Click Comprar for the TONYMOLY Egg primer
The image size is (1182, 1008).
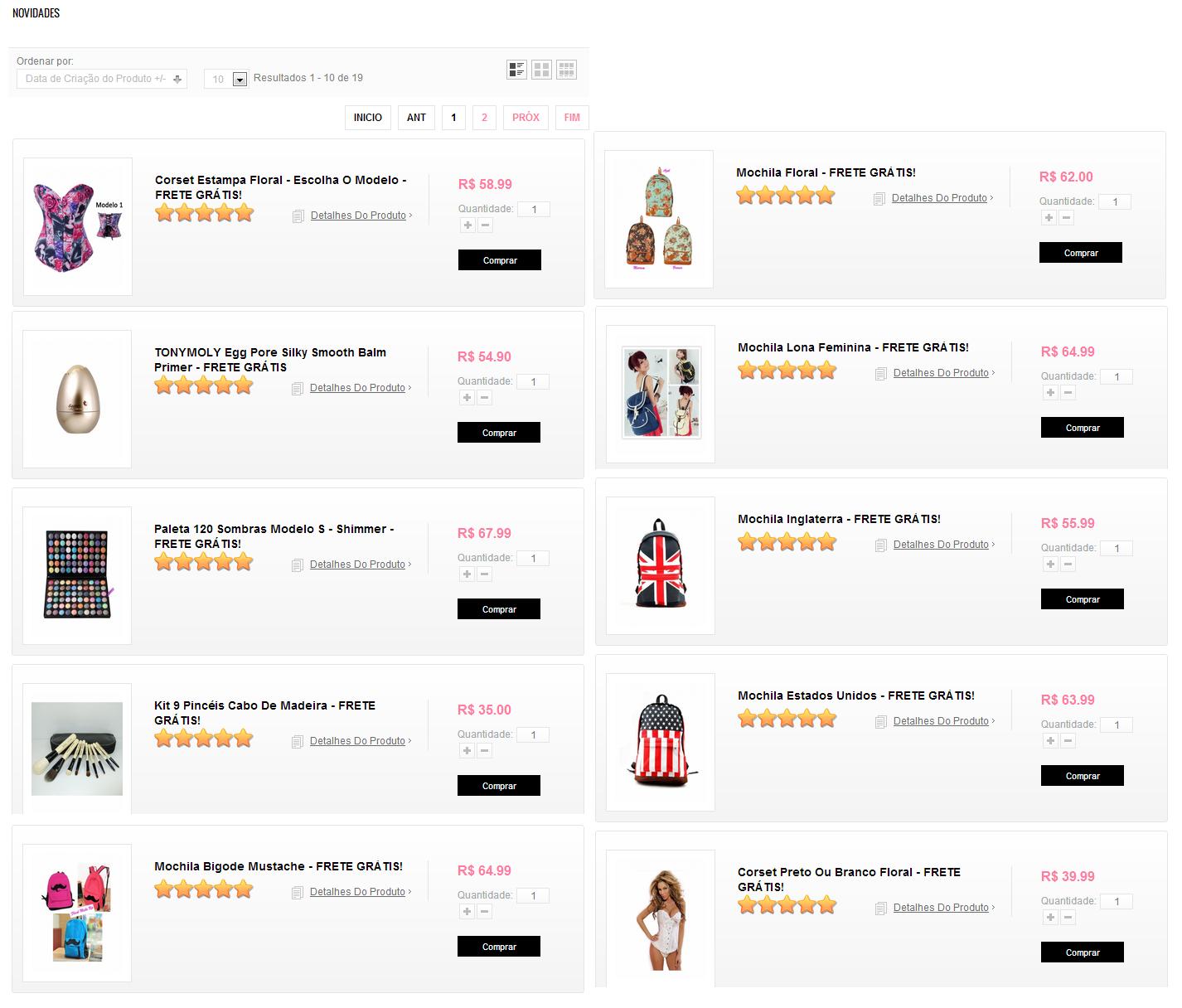pos(499,433)
